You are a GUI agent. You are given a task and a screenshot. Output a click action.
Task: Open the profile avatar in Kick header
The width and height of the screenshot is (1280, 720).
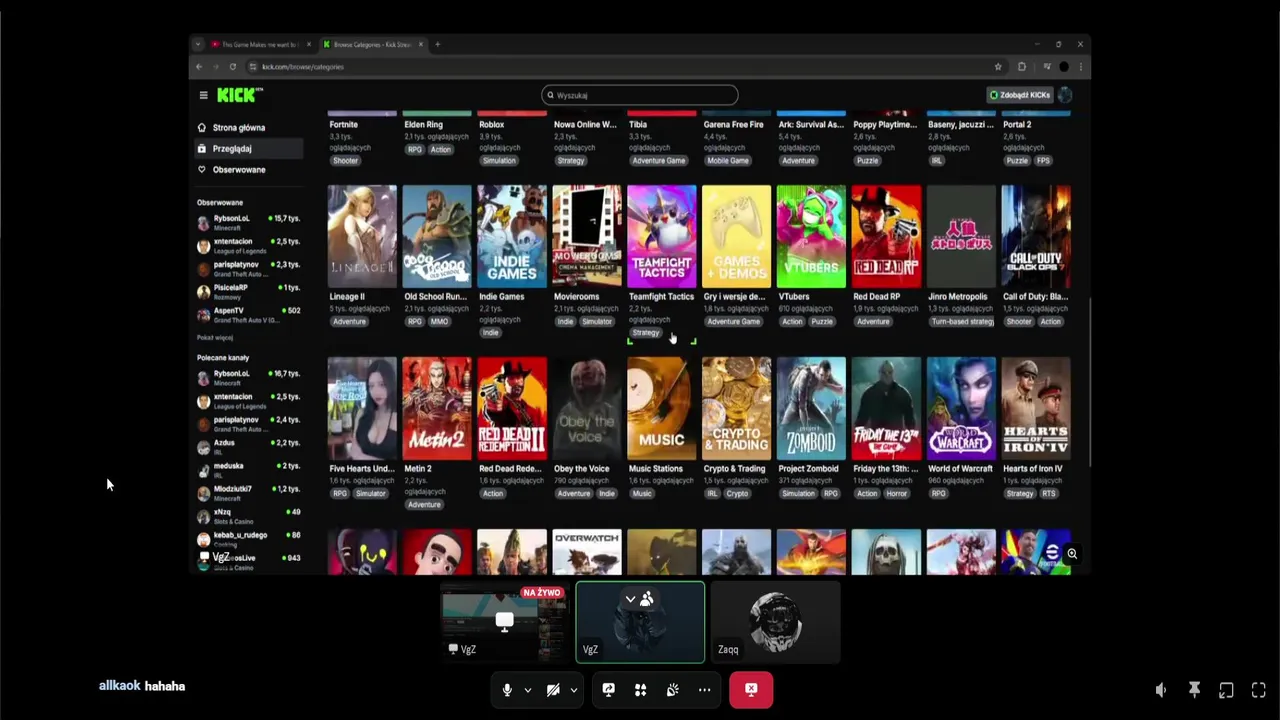coord(1065,95)
